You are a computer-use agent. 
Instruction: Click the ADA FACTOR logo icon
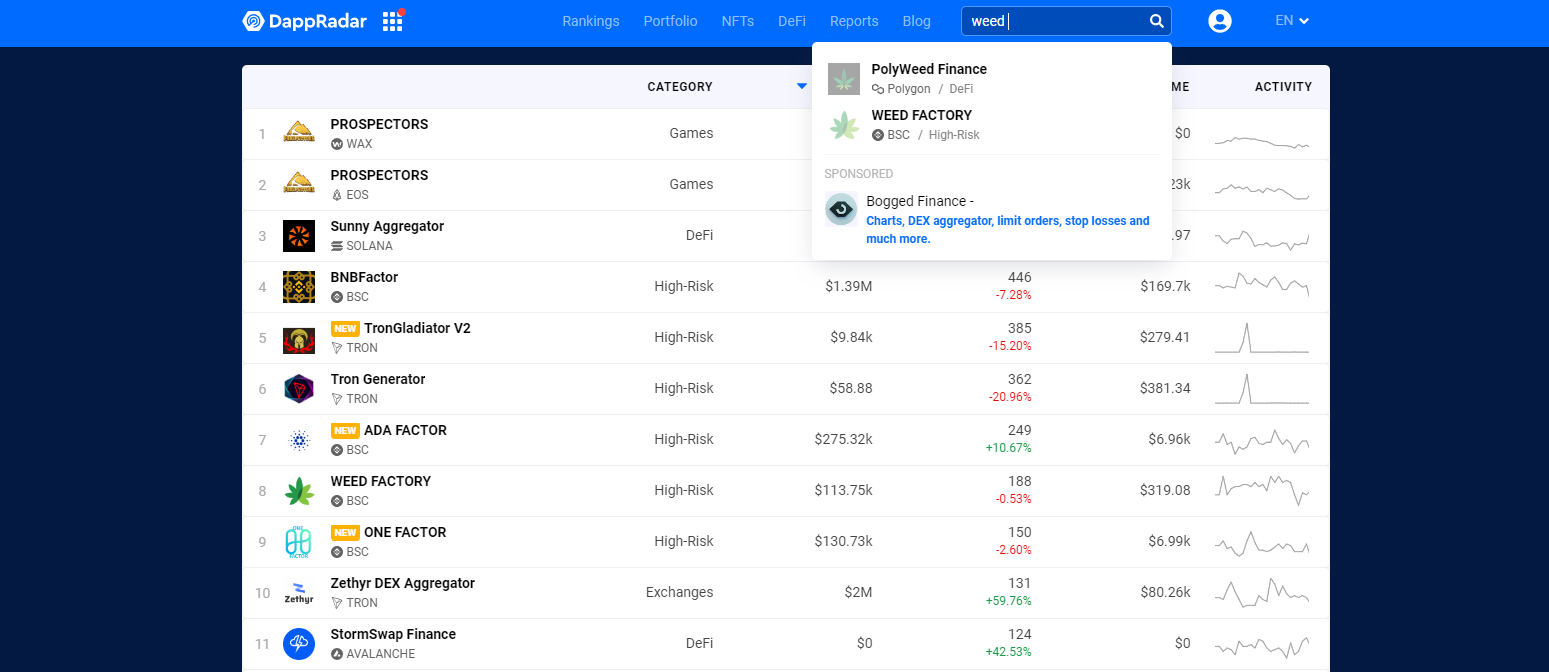[299, 440]
